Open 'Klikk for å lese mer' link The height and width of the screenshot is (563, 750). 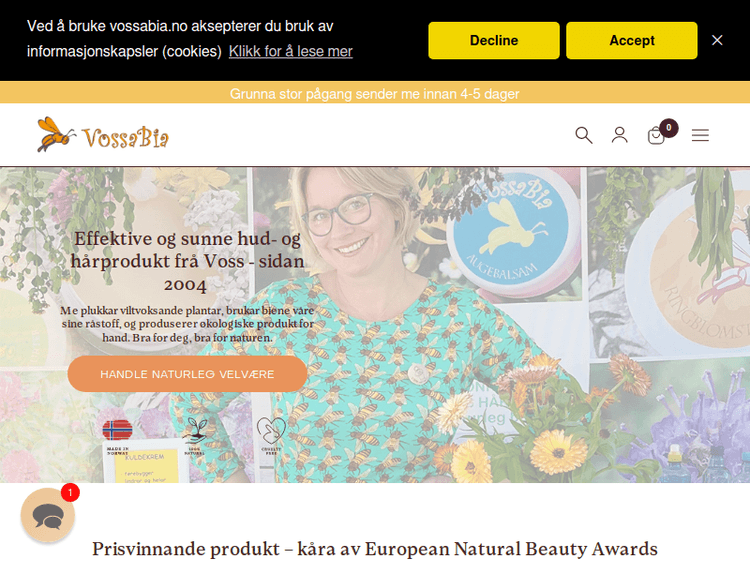pyautogui.click(x=290, y=51)
